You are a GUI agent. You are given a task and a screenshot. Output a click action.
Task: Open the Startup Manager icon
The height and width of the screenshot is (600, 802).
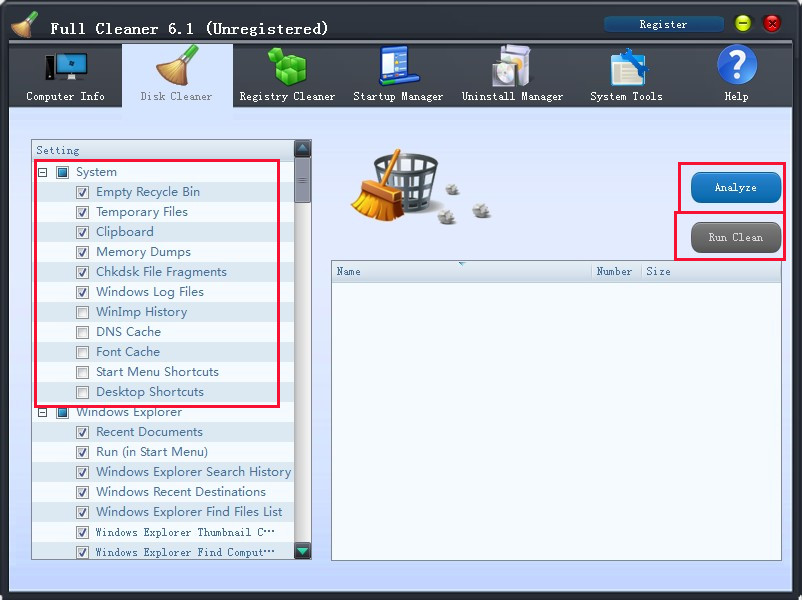399,65
